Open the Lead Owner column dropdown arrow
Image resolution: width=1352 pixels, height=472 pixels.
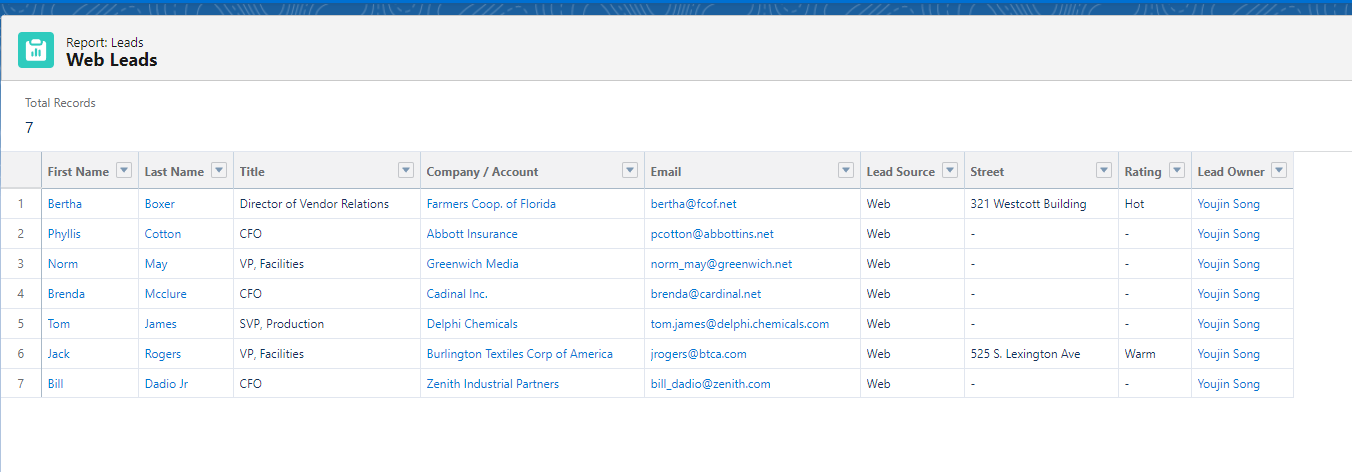[x=1279, y=170]
